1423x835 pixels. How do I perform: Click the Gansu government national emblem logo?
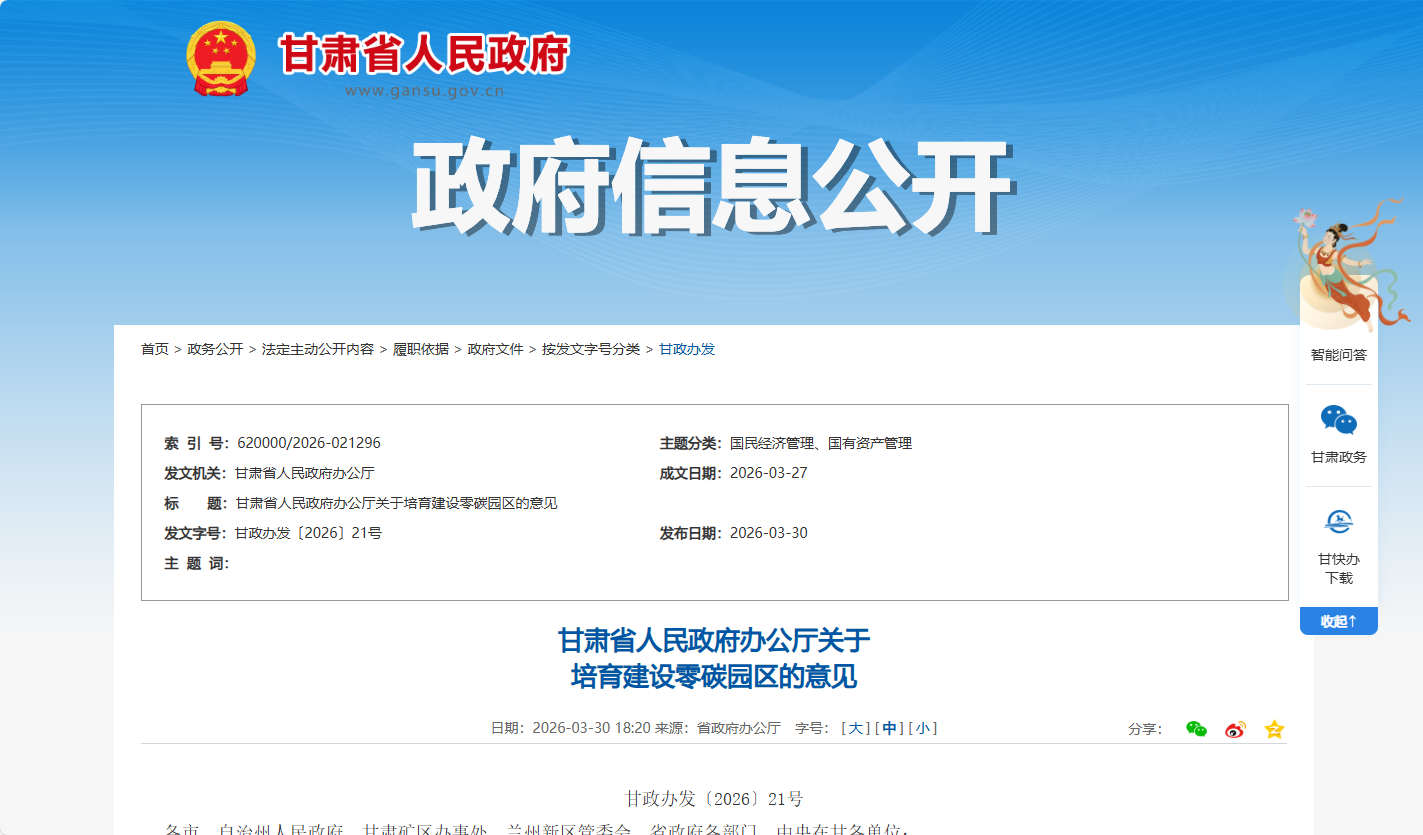pyautogui.click(x=221, y=59)
